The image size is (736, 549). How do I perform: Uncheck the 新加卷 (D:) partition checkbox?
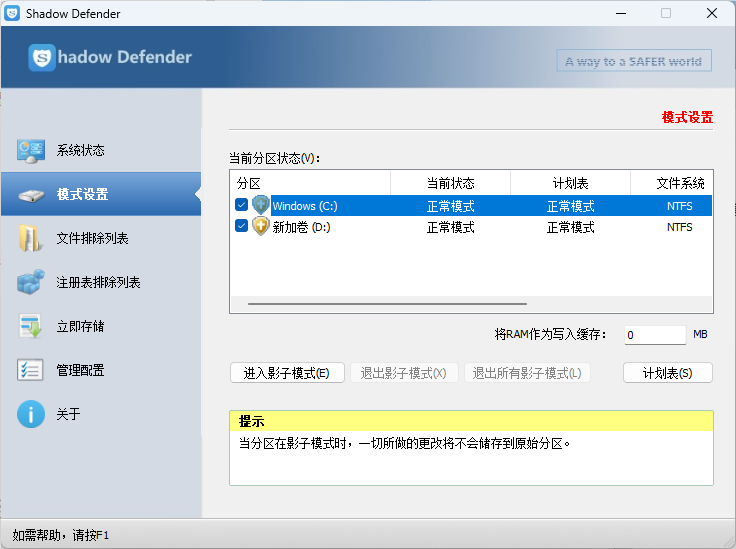(242, 226)
